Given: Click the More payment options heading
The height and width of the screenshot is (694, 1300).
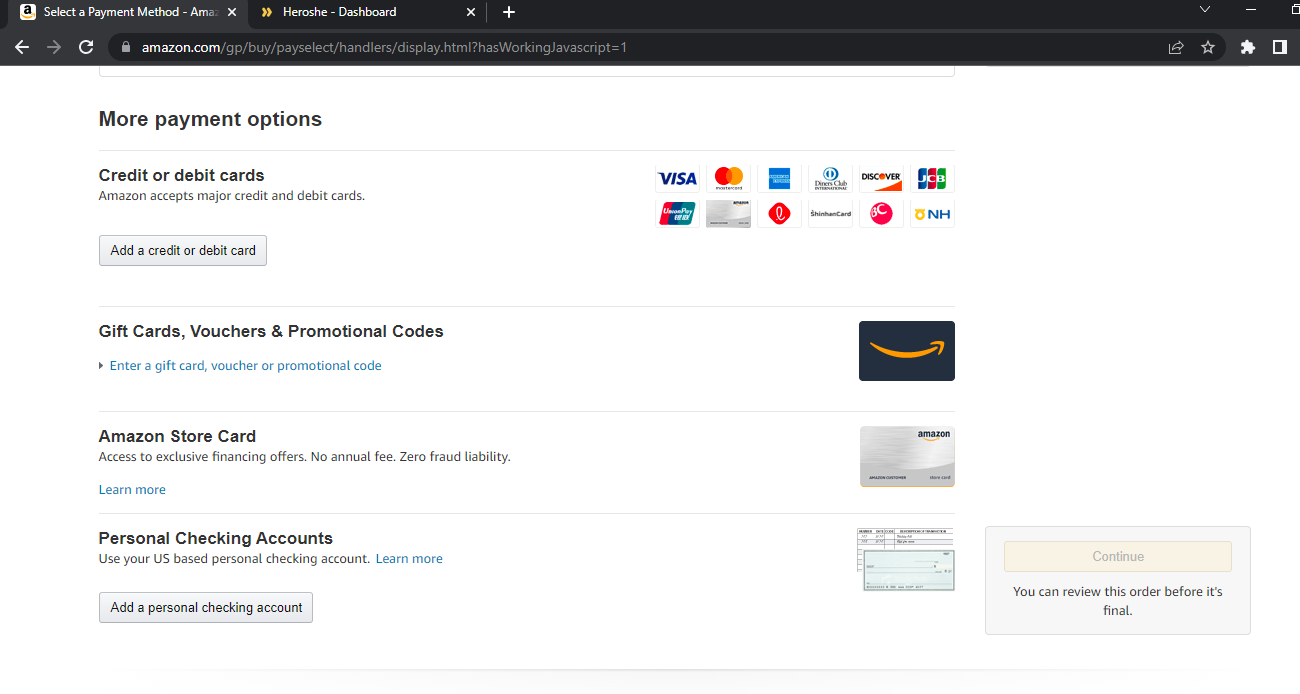Looking at the screenshot, I should [210, 119].
